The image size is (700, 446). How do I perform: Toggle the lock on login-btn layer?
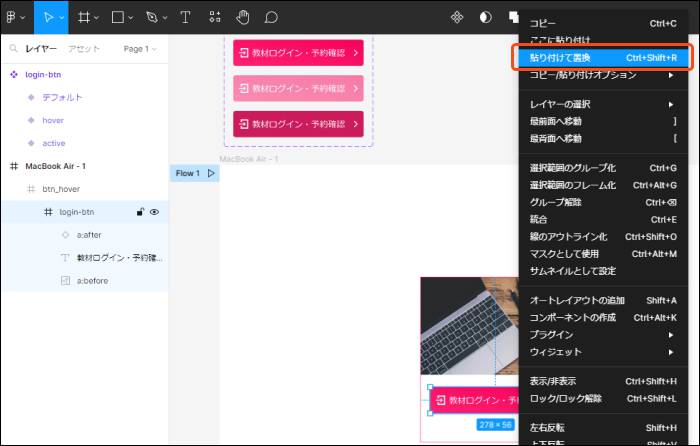[140, 212]
